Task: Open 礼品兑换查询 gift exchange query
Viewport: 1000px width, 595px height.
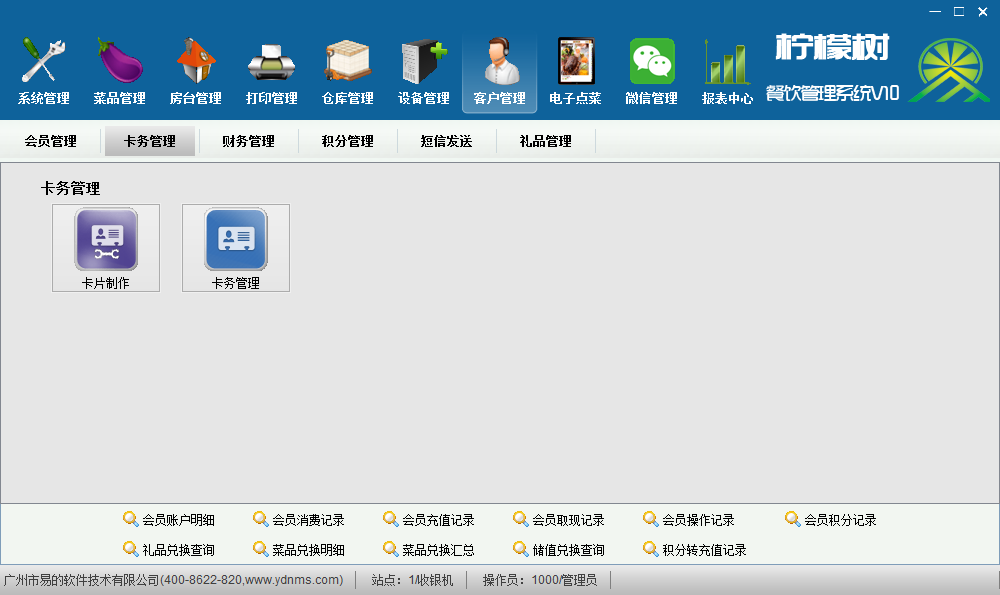Action: coord(178,550)
